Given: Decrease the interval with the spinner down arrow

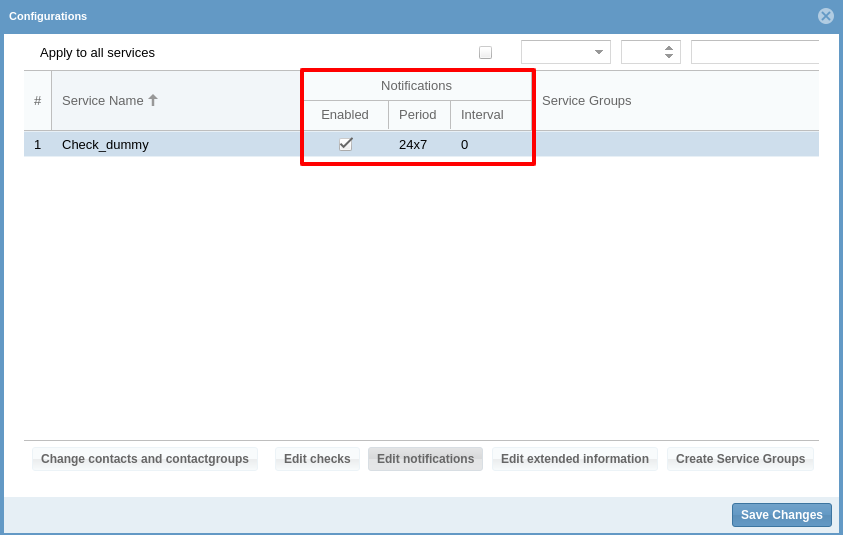Looking at the screenshot, I should coord(669,57).
